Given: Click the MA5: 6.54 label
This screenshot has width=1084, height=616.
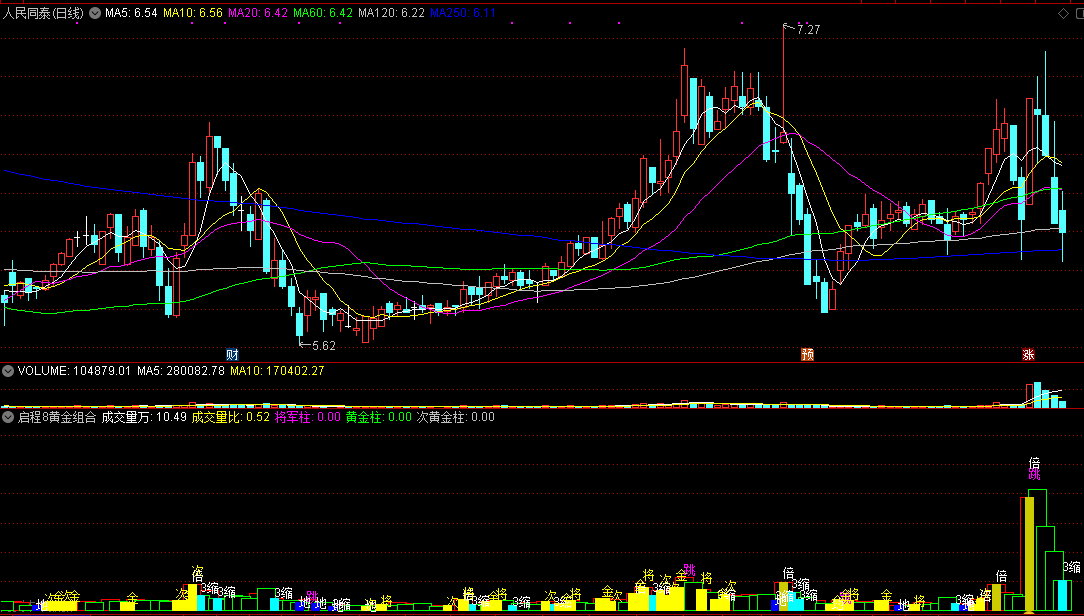Looking at the screenshot, I should pyautogui.click(x=131, y=13).
